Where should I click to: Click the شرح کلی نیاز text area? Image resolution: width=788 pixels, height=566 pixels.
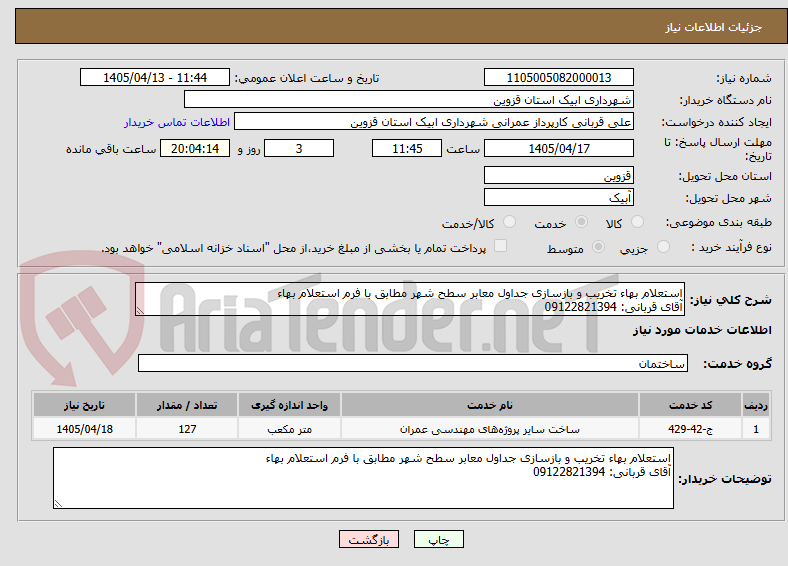[x=410, y=299]
